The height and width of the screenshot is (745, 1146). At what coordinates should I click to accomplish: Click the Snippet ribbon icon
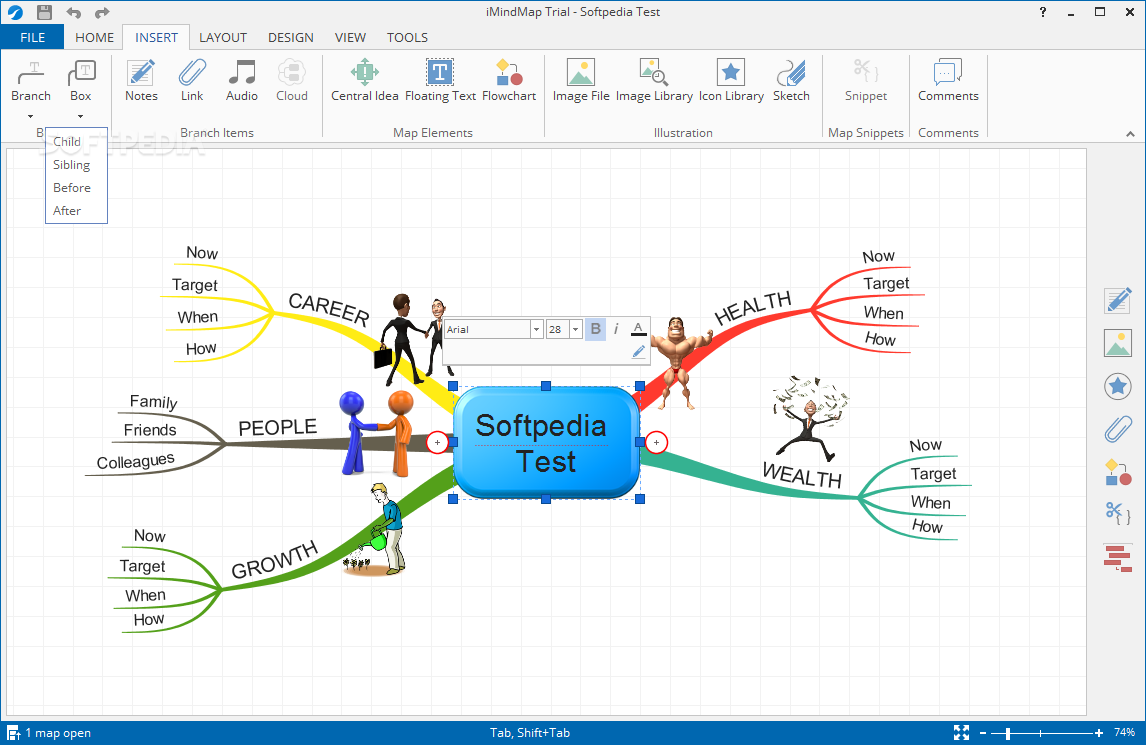pyautogui.click(x=866, y=72)
